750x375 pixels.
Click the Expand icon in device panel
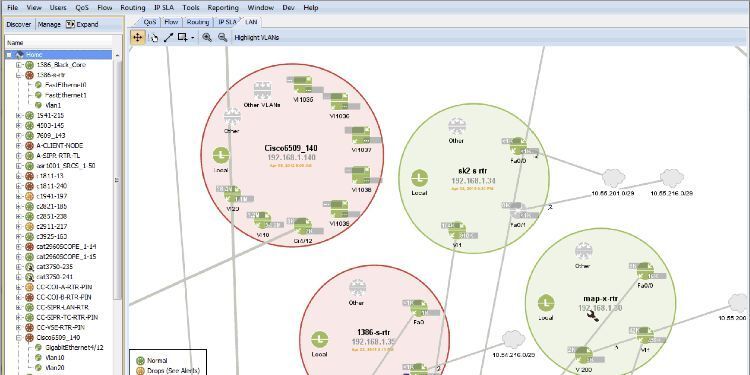coord(70,24)
